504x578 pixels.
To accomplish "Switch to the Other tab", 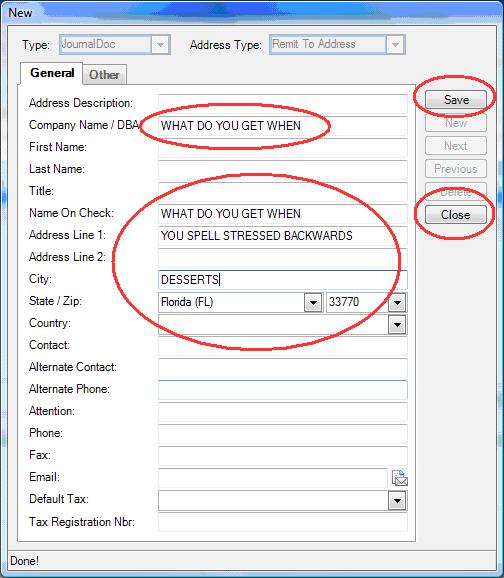I will [x=104, y=75].
